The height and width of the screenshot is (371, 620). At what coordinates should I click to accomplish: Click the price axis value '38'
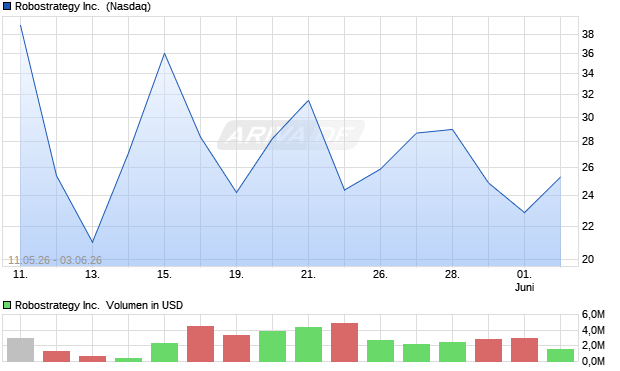(x=588, y=34)
